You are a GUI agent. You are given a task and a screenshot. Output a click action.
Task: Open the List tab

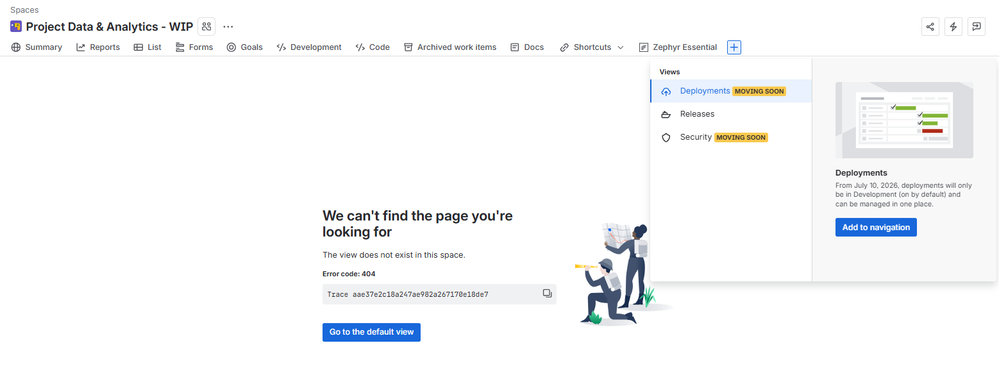click(x=147, y=47)
